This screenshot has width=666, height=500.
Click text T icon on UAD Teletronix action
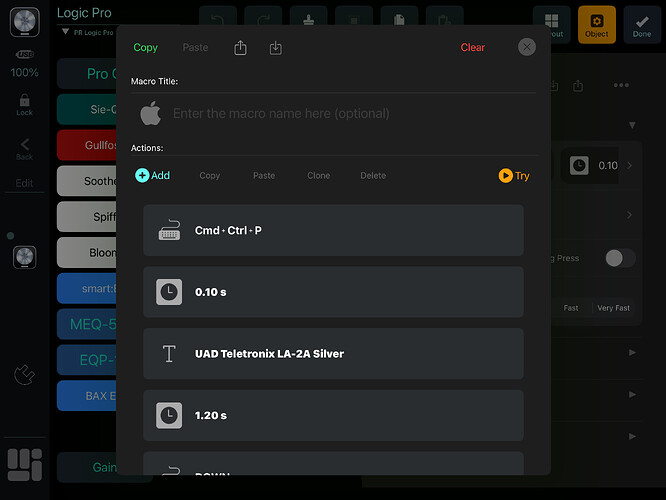coord(169,353)
